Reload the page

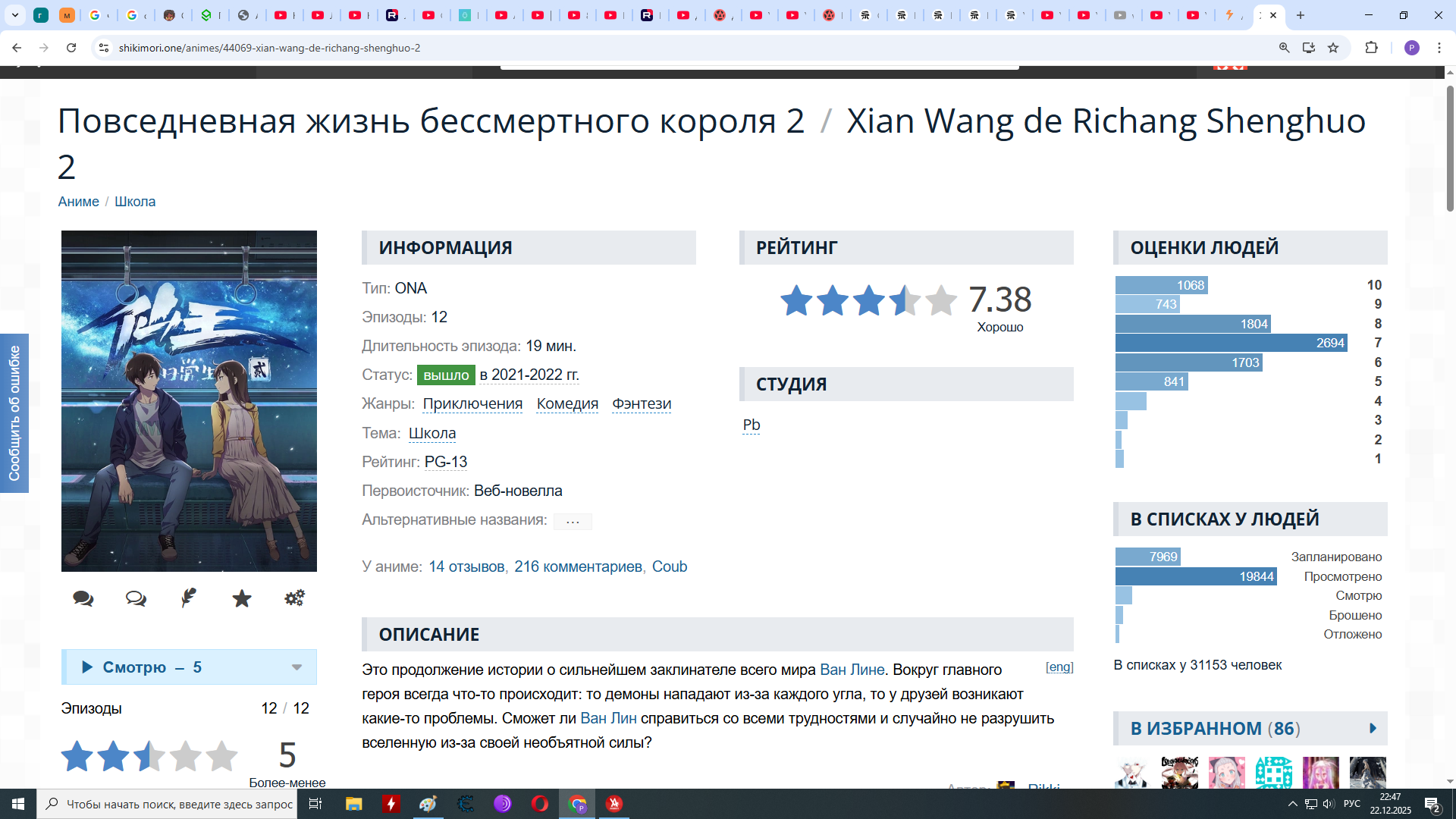coord(71,48)
